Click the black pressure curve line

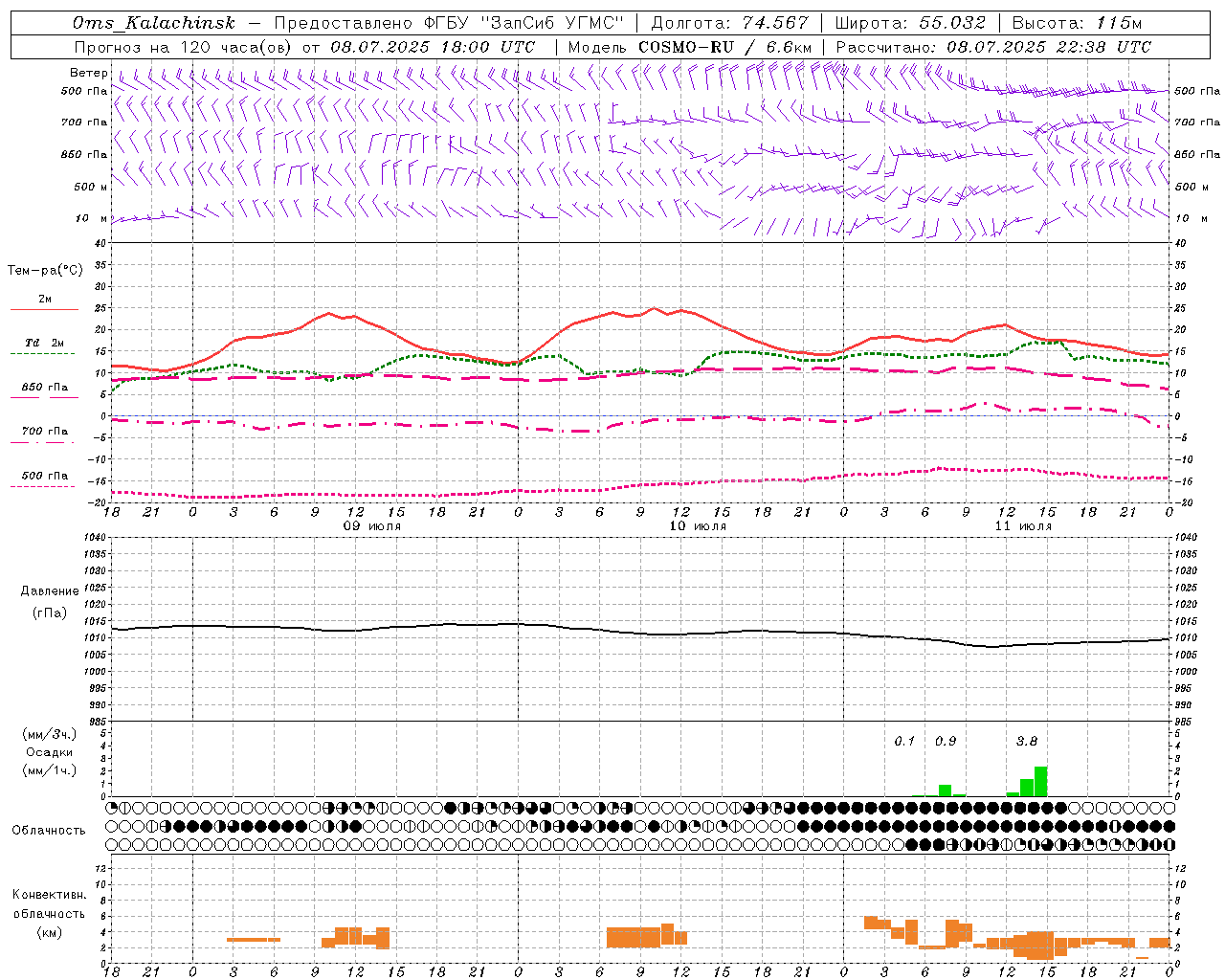[639, 632]
